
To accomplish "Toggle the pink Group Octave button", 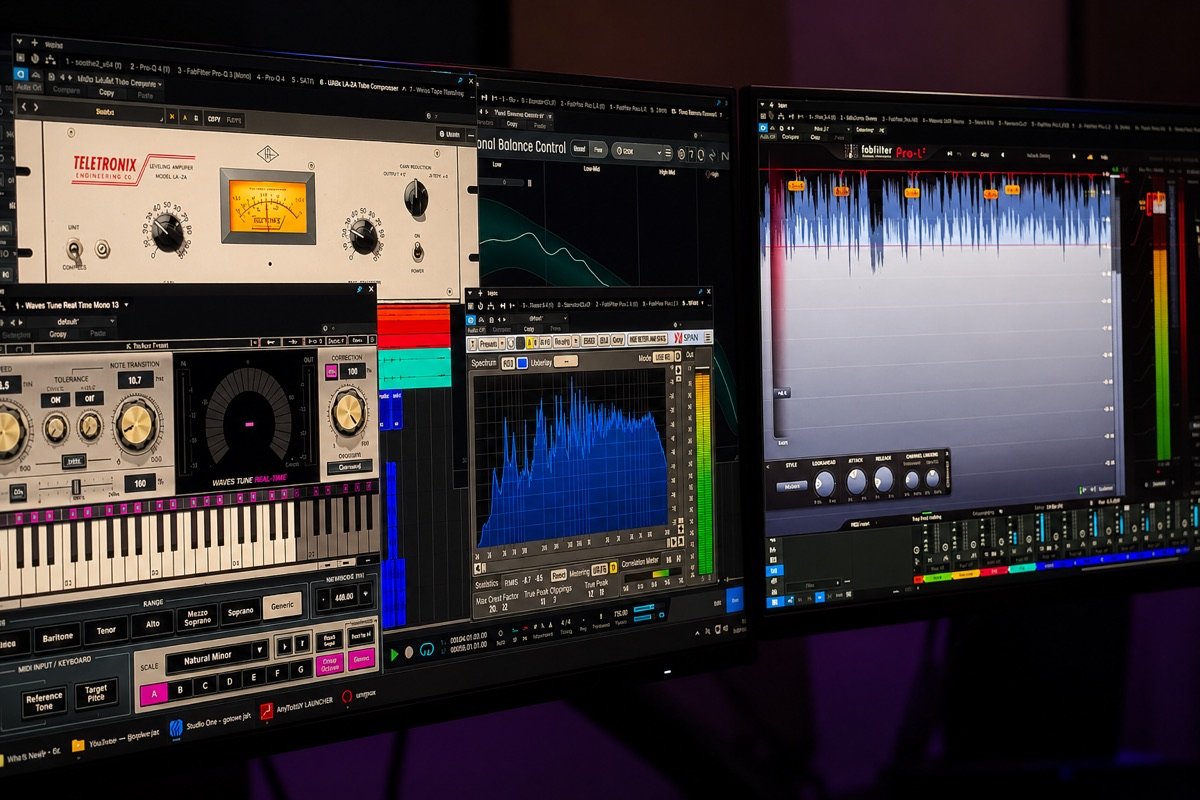I will coord(330,664).
